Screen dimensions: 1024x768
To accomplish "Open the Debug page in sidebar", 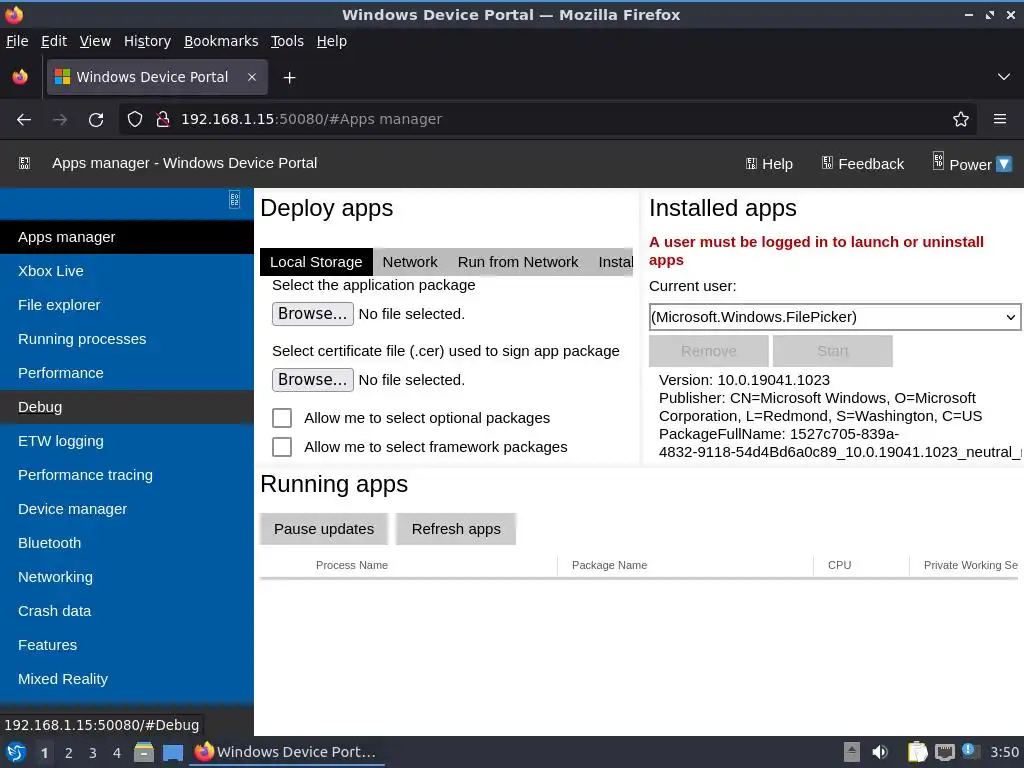I will 127,407.
